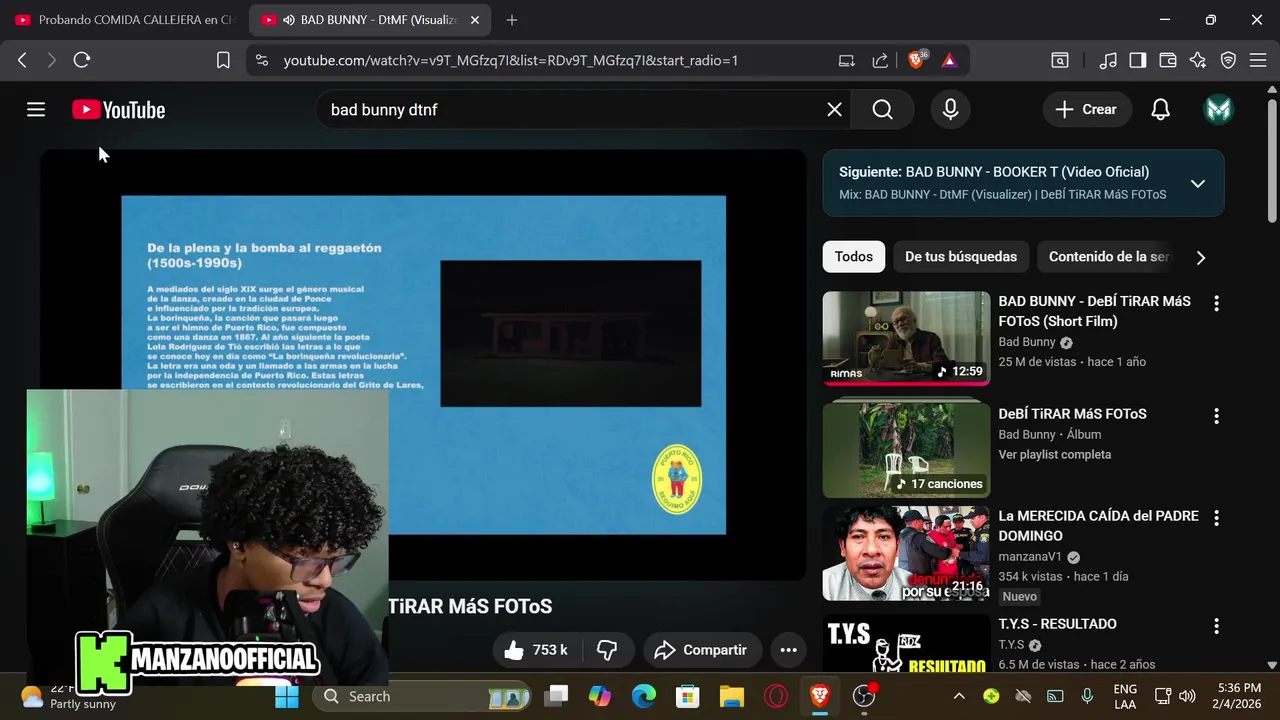The width and height of the screenshot is (1280, 720).
Task: Open the account avatar menu
Action: 1218,110
